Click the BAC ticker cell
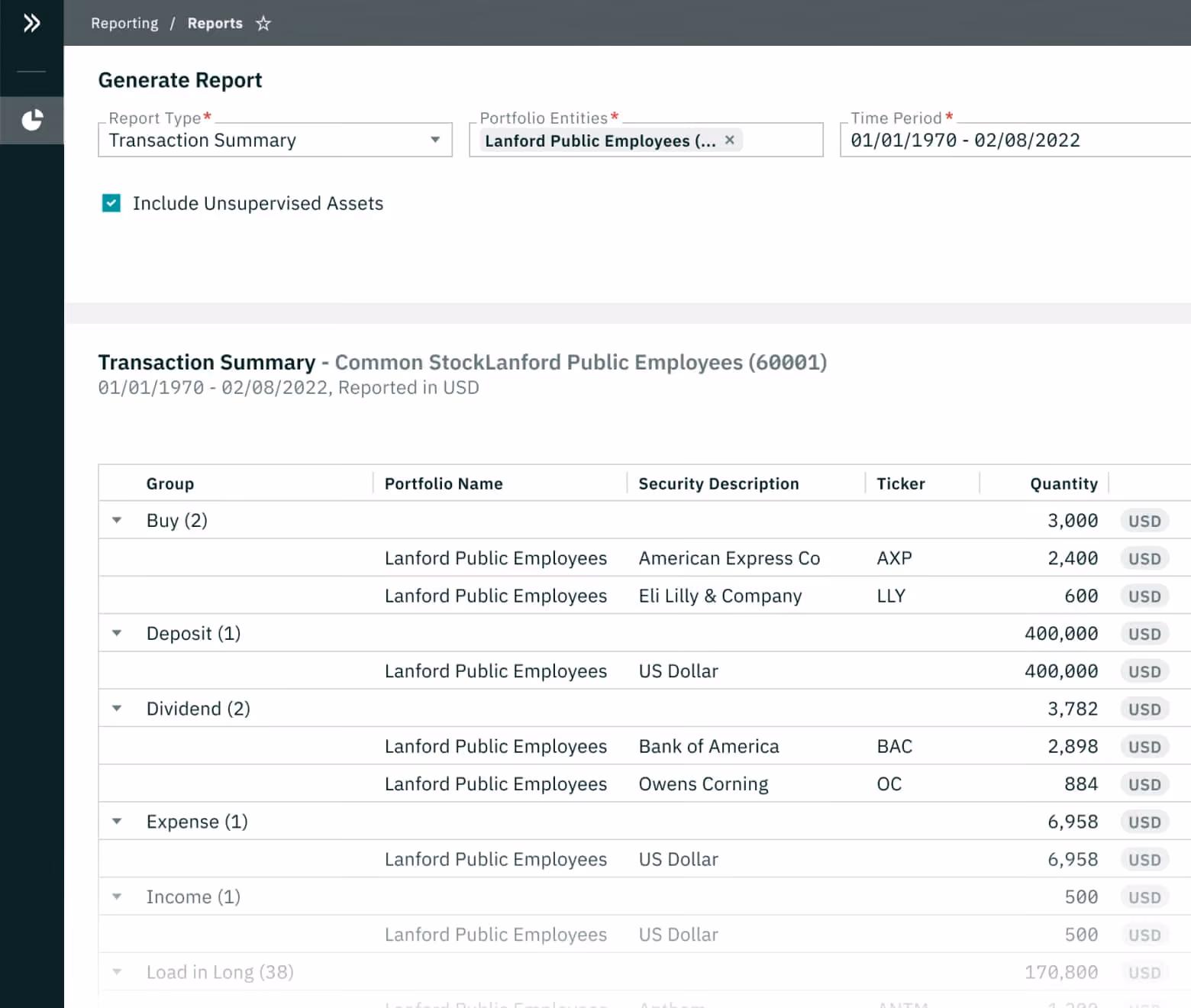The image size is (1191, 1008). [x=895, y=746]
